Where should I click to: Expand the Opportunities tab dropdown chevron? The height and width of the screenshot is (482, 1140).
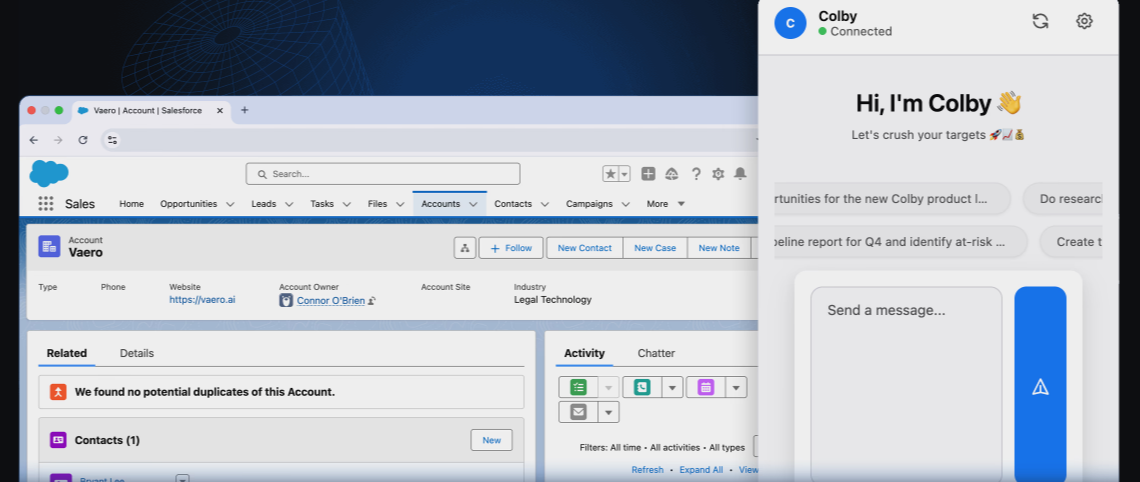[x=230, y=204]
